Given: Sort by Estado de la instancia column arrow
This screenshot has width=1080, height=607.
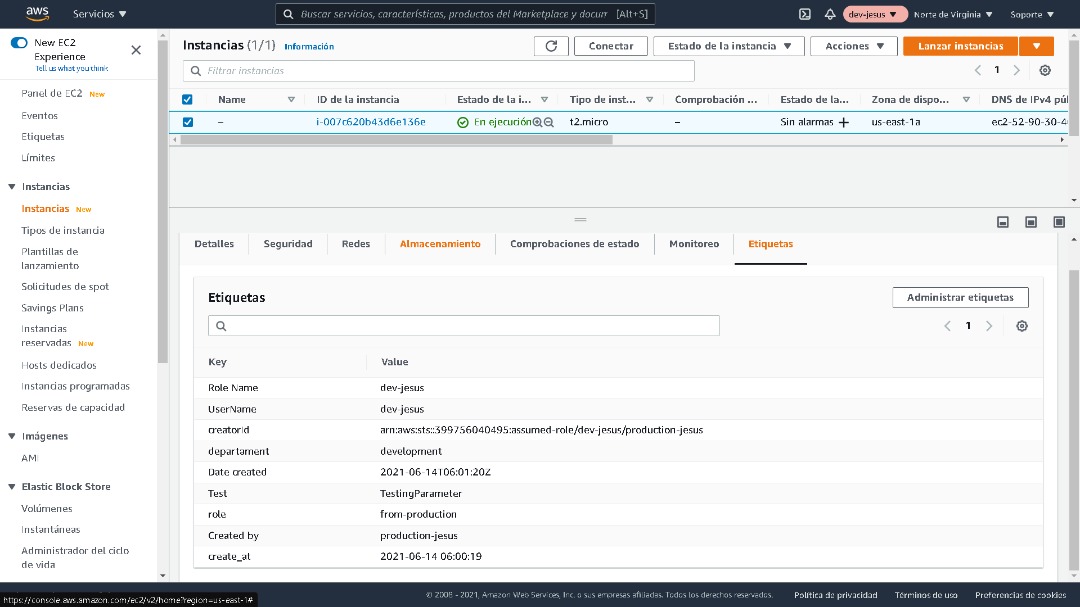Looking at the screenshot, I should click(x=544, y=100).
